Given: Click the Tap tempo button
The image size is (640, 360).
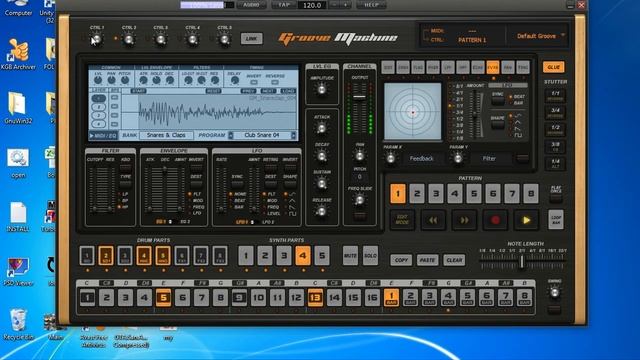Looking at the screenshot, I should click(x=284, y=5).
